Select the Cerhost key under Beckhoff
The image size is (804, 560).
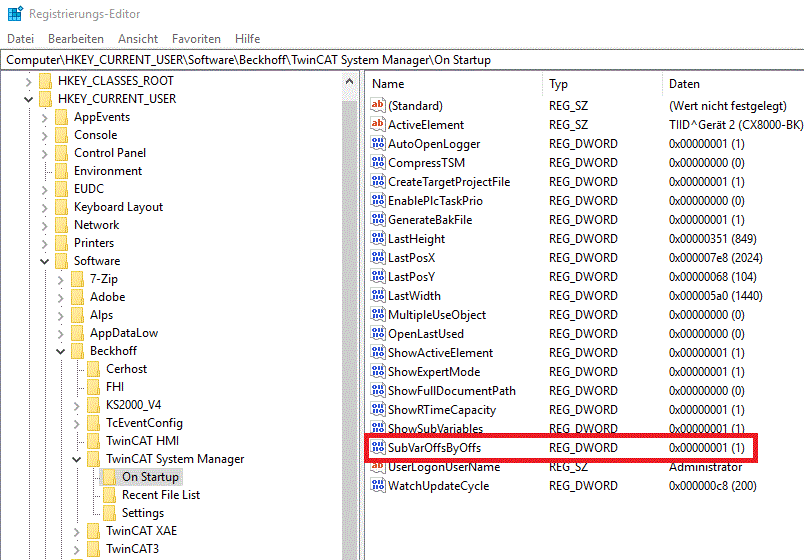(126, 369)
